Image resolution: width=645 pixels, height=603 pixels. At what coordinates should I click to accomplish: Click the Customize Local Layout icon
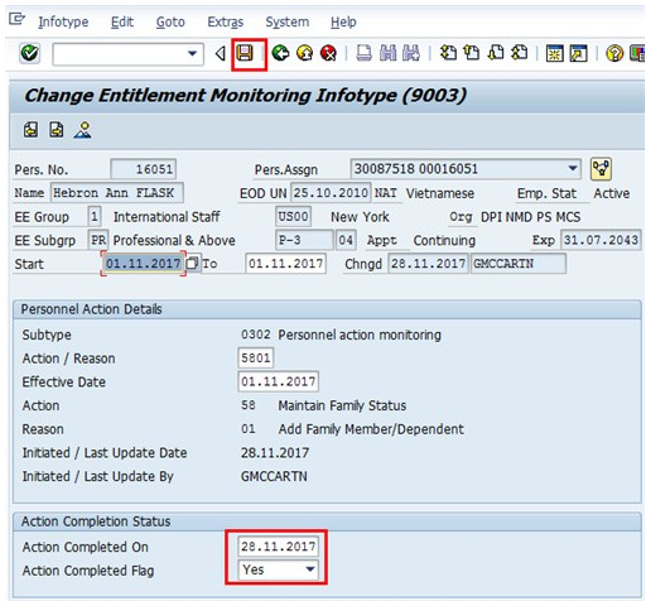pyautogui.click(x=638, y=54)
